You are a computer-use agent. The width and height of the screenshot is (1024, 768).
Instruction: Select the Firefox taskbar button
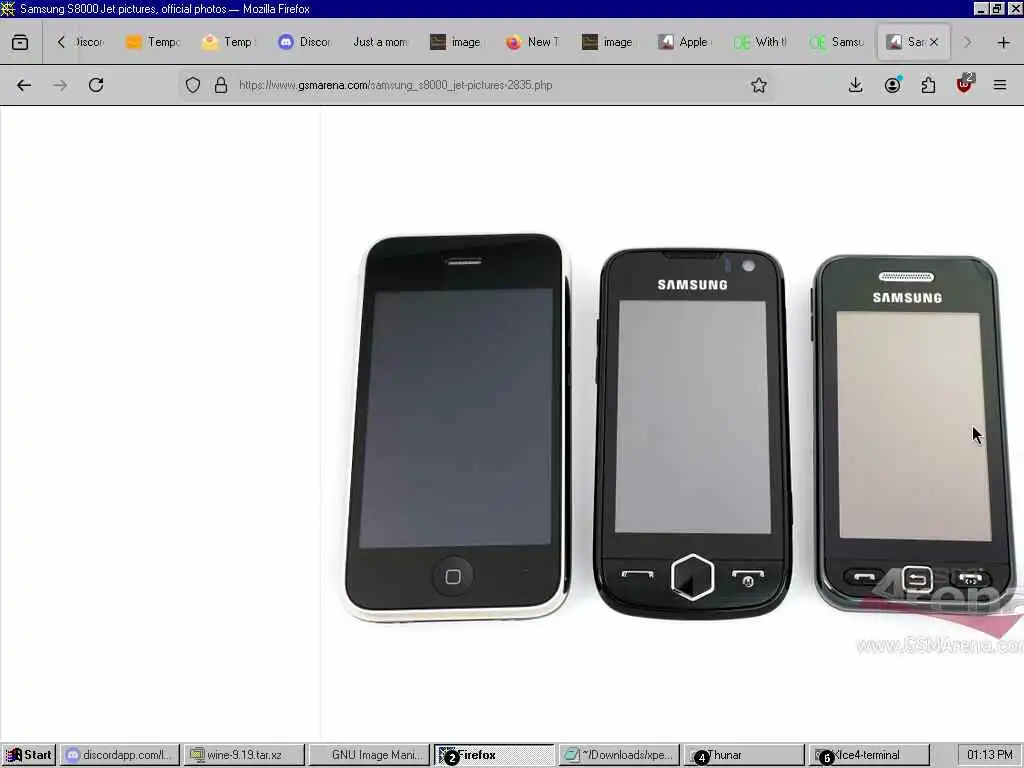[x=494, y=755]
